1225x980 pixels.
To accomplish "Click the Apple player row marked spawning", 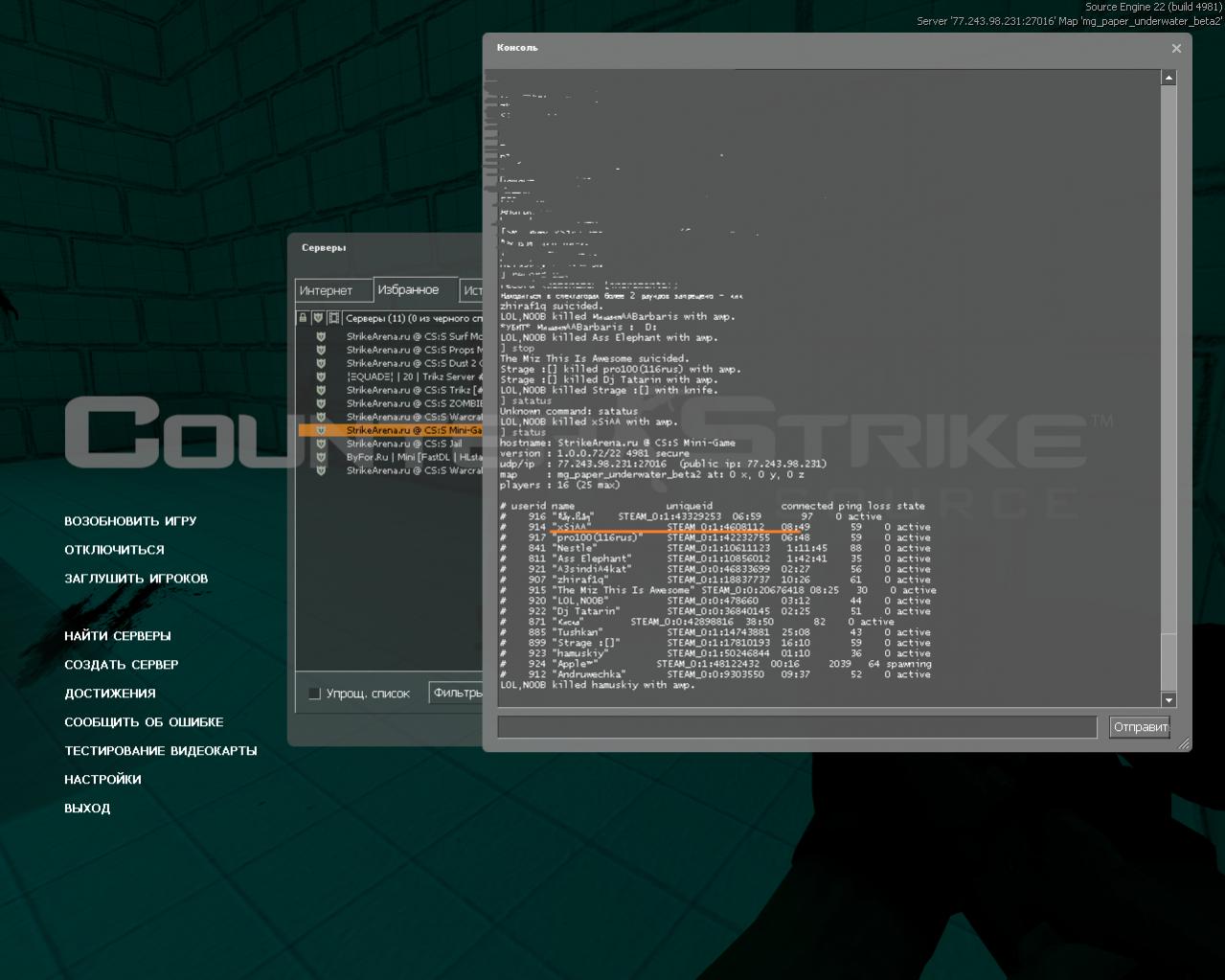I will pos(715,664).
